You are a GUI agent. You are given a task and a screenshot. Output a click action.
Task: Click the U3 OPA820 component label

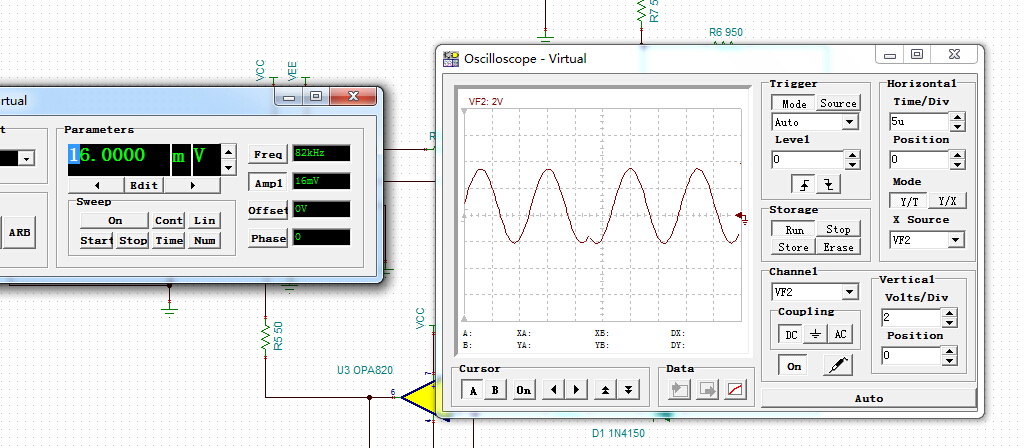click(x=365, y=370)
